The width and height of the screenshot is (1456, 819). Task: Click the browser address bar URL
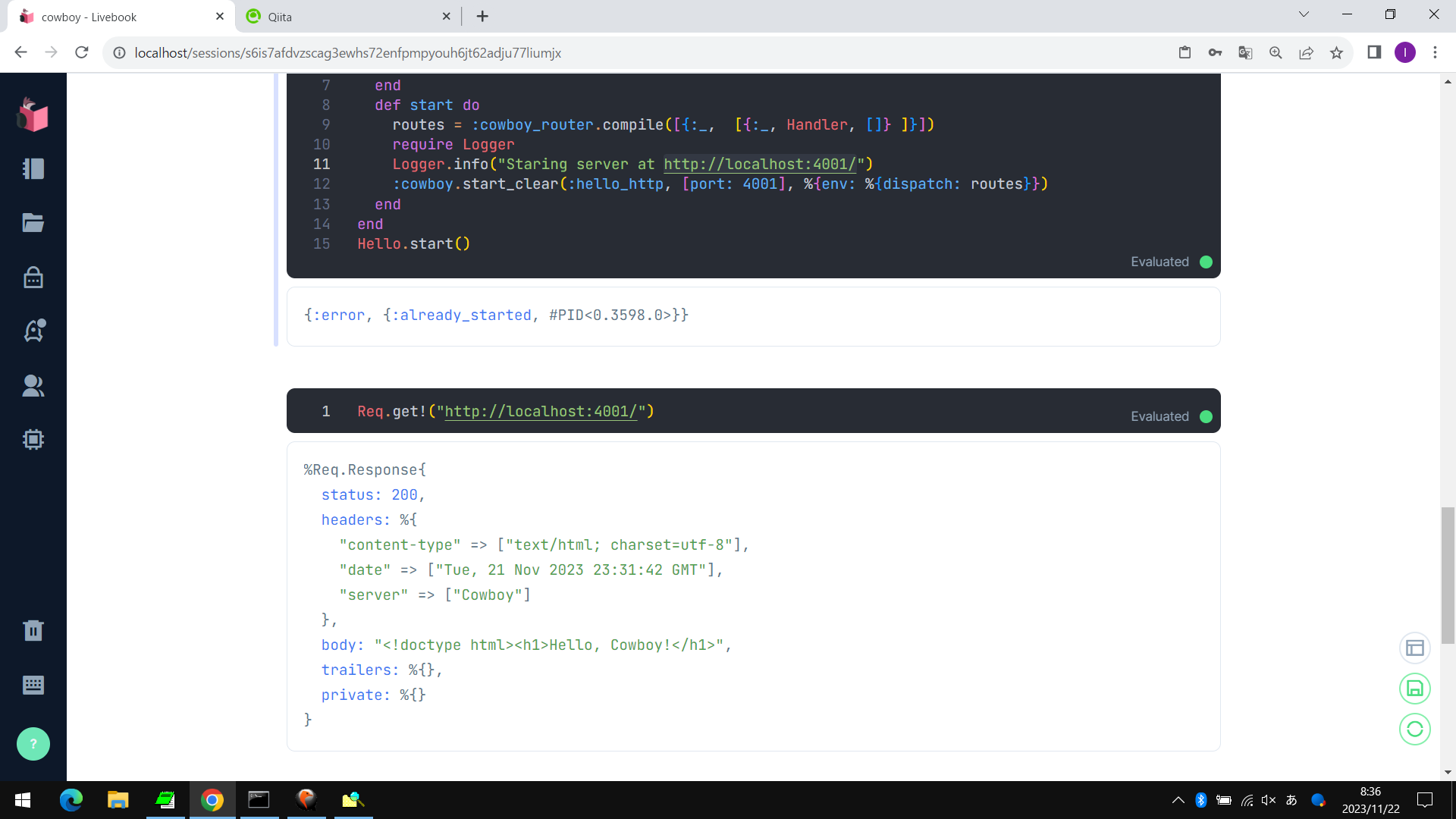pyautogui.click(x=347, y=53)
